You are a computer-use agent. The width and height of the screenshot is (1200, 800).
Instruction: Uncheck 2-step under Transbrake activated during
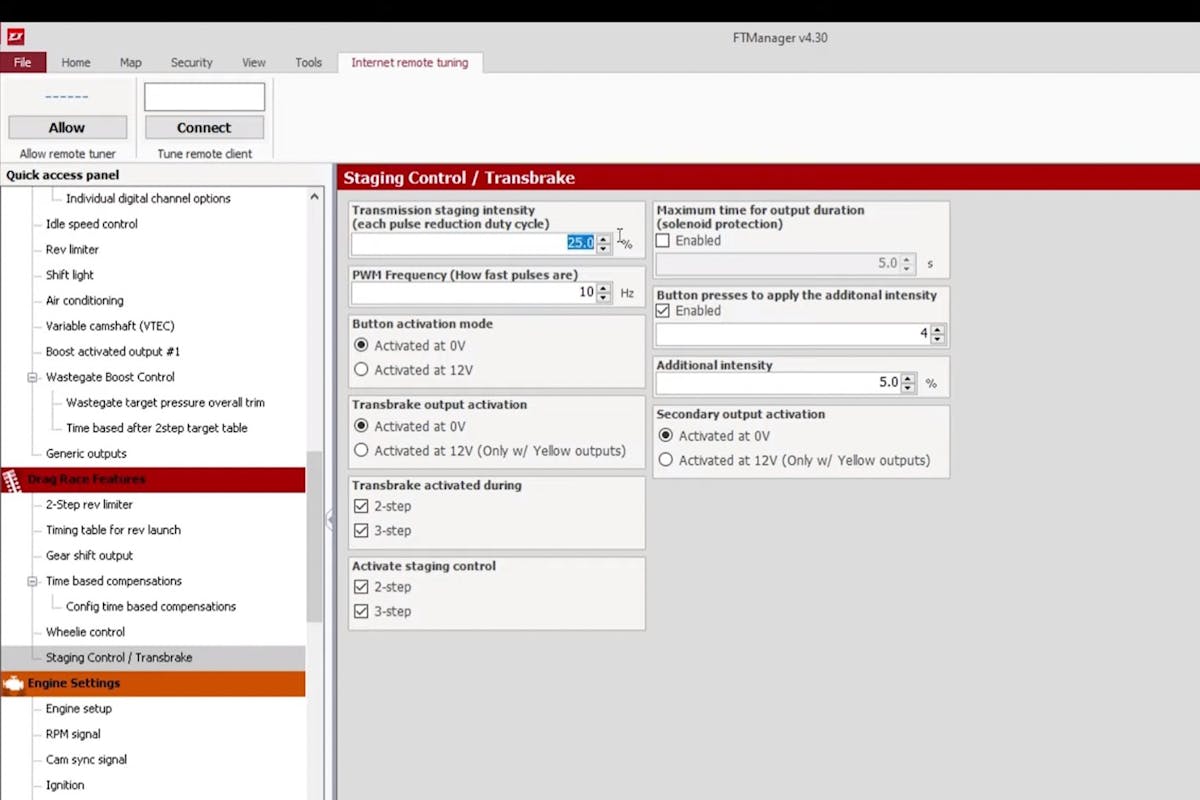coord(361,507)
